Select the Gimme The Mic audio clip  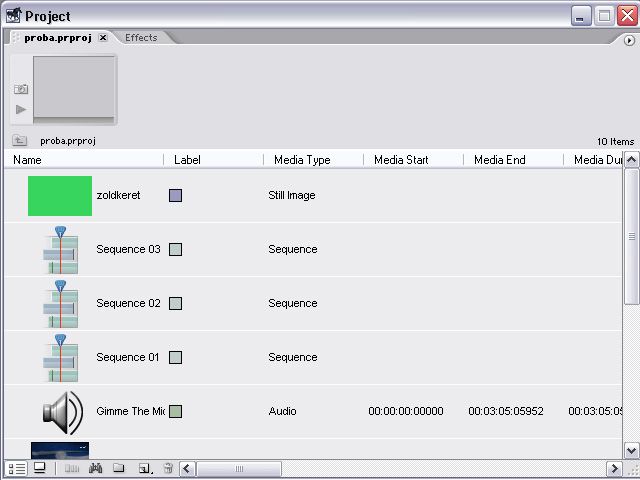130,411
